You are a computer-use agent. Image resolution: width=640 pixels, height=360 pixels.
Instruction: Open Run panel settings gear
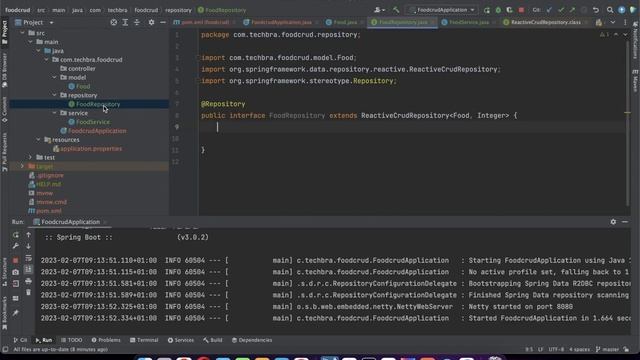click(x=613, y=222)
